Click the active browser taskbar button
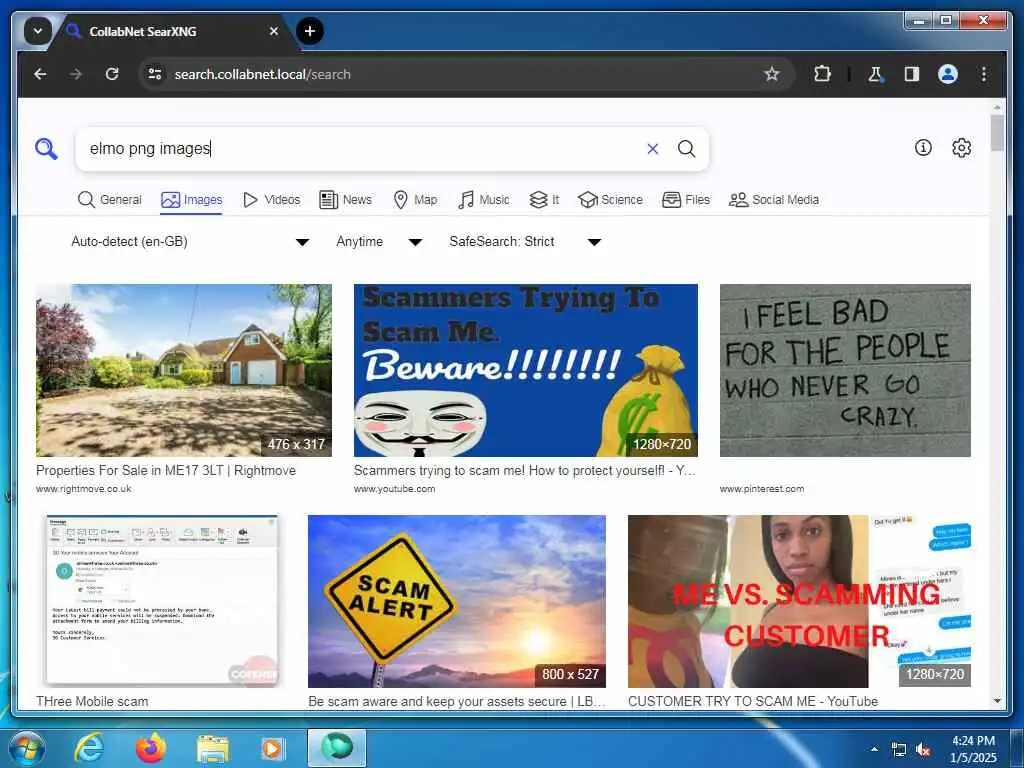1024x768 pixels. point(337,748)
